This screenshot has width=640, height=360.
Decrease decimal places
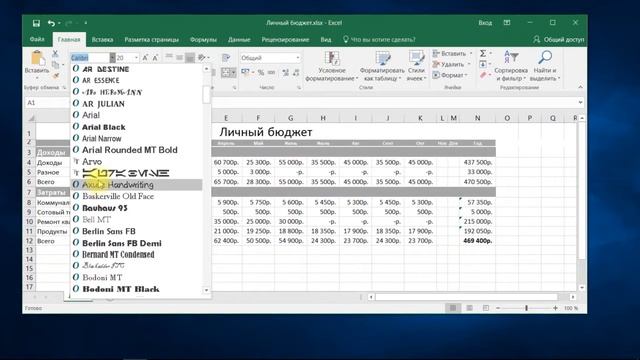tap(296, 72)
